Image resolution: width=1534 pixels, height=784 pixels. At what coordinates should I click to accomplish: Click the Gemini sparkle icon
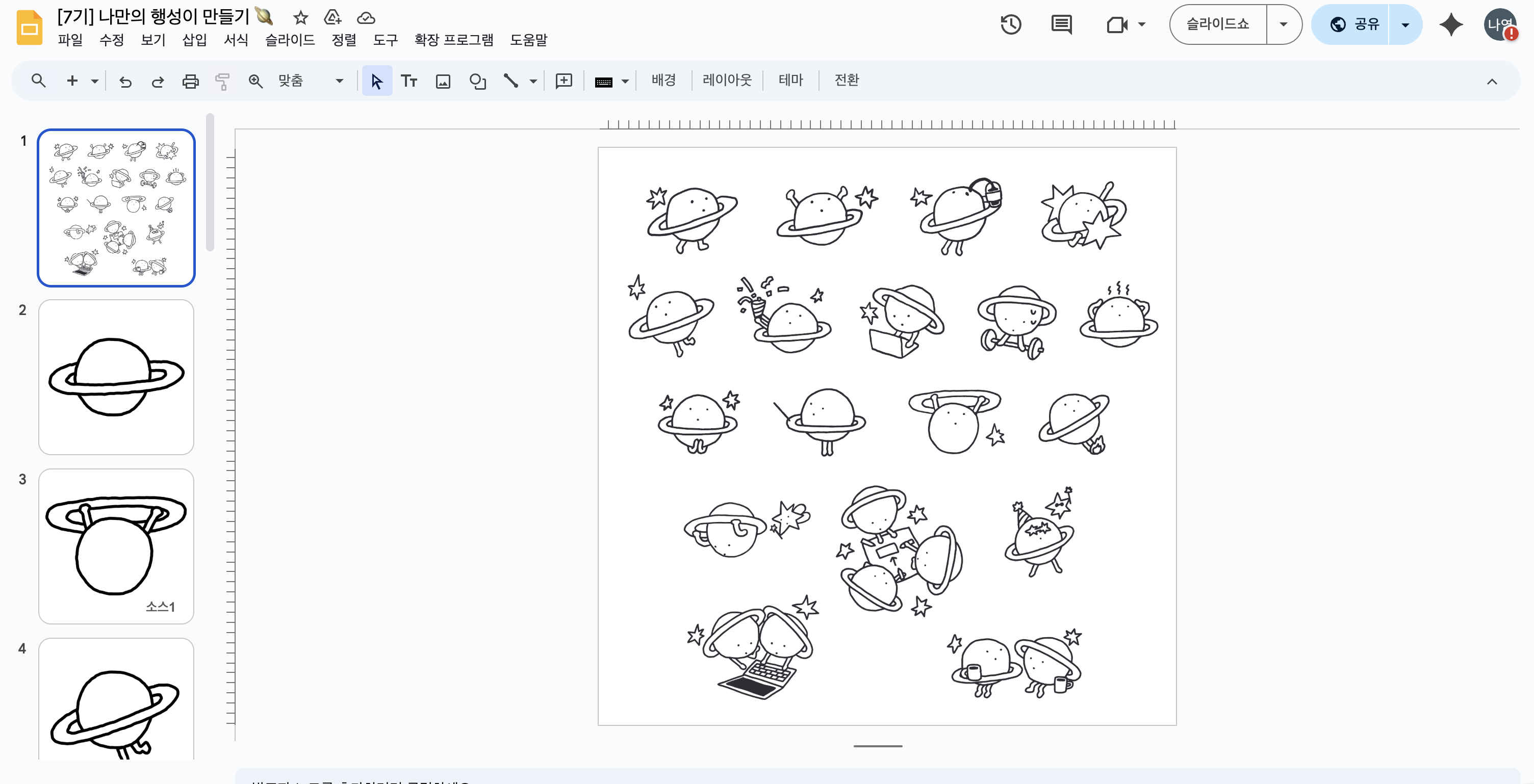1451,24
